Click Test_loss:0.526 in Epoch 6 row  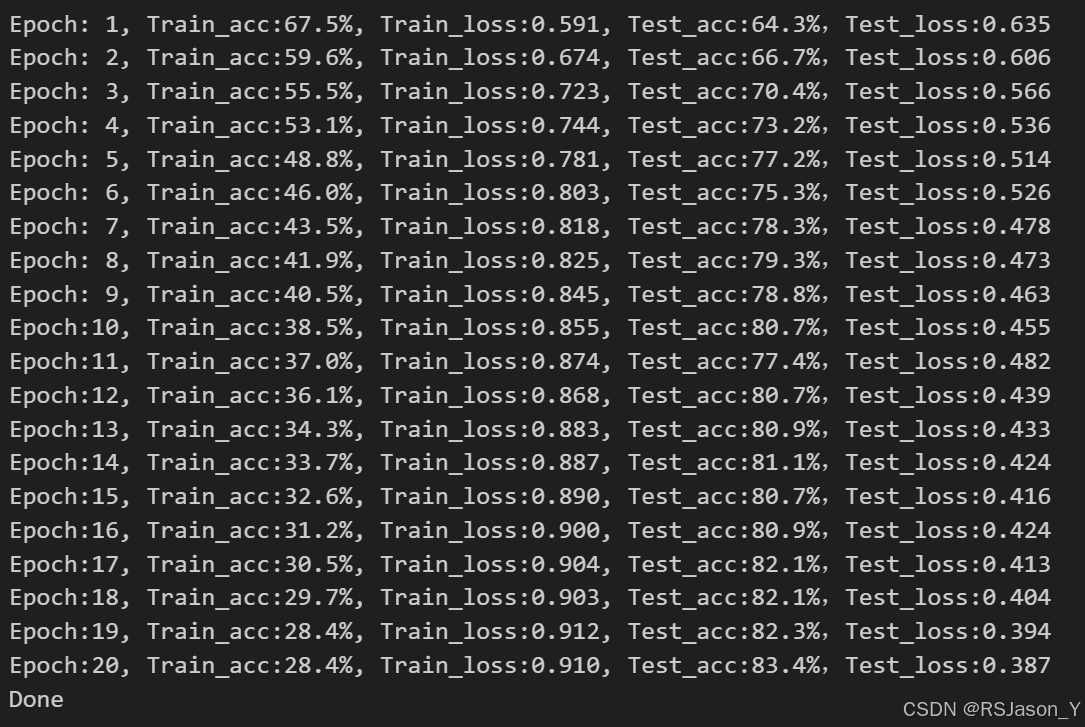coord(948,193)
